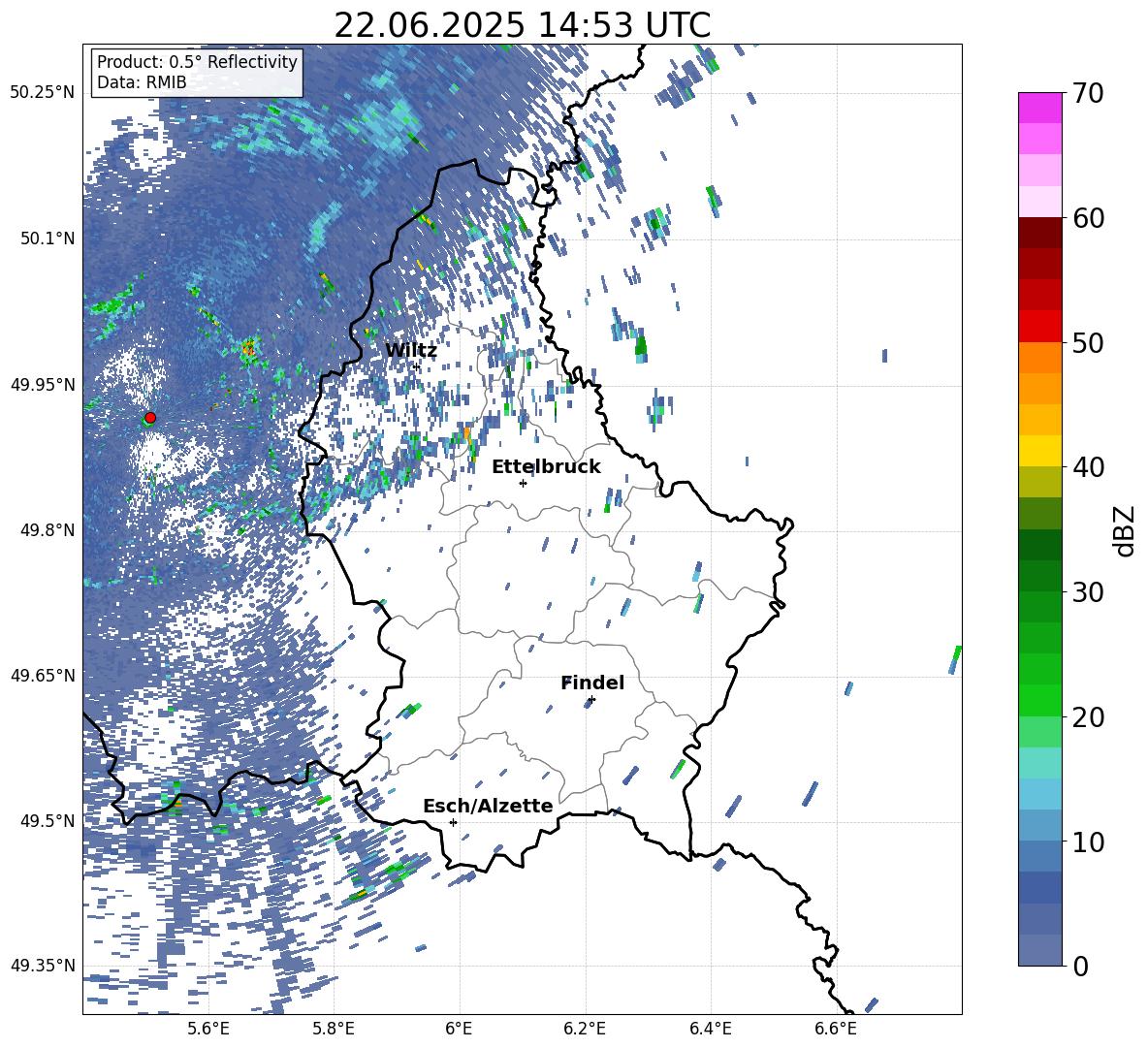Click the colorbar 60 tick label

pyautogui.click(x=1088, y=218)
